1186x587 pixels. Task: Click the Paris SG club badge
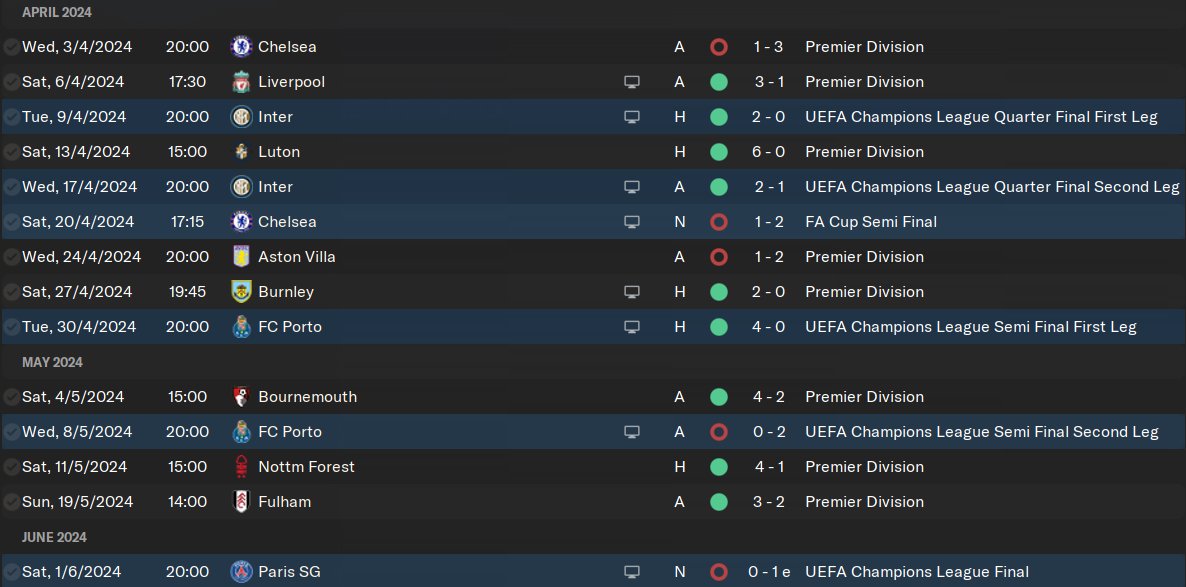240,572
